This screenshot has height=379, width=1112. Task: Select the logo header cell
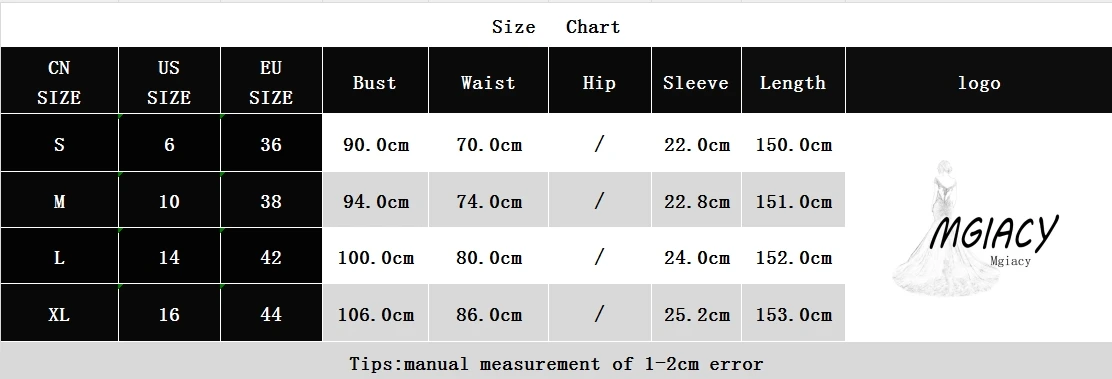979,81
